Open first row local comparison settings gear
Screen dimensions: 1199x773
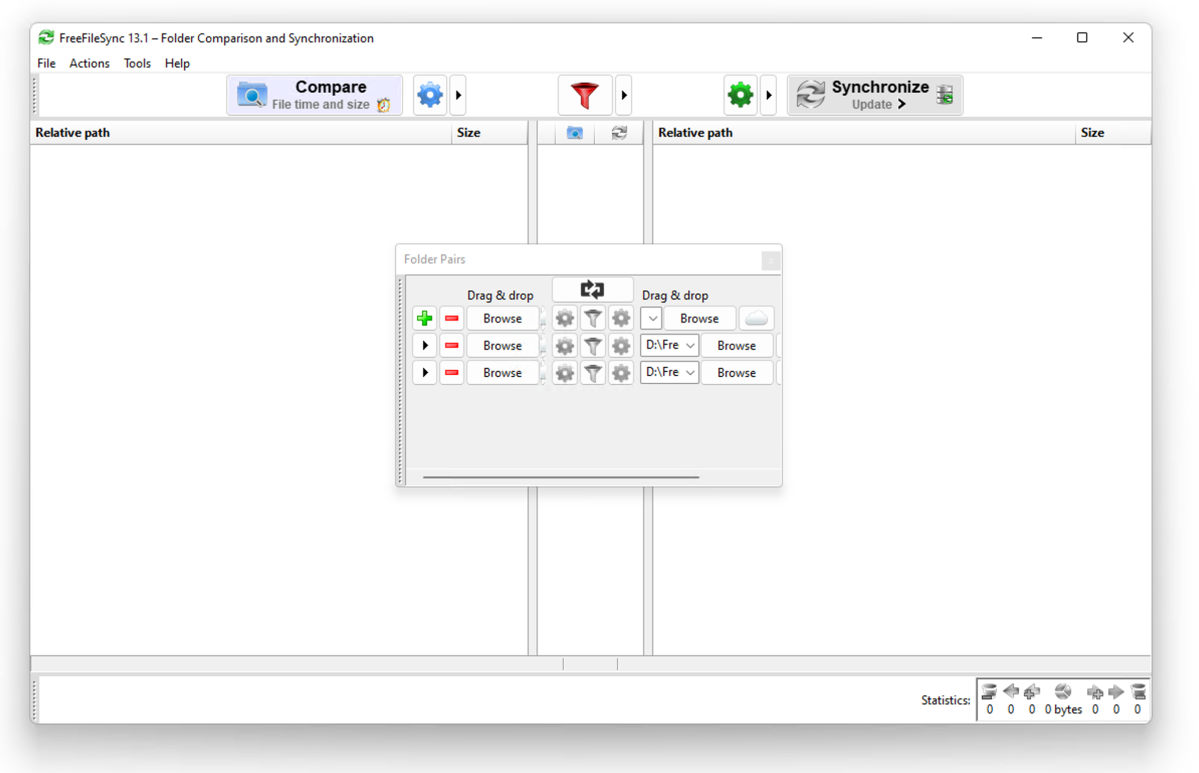tap(564, 318)
